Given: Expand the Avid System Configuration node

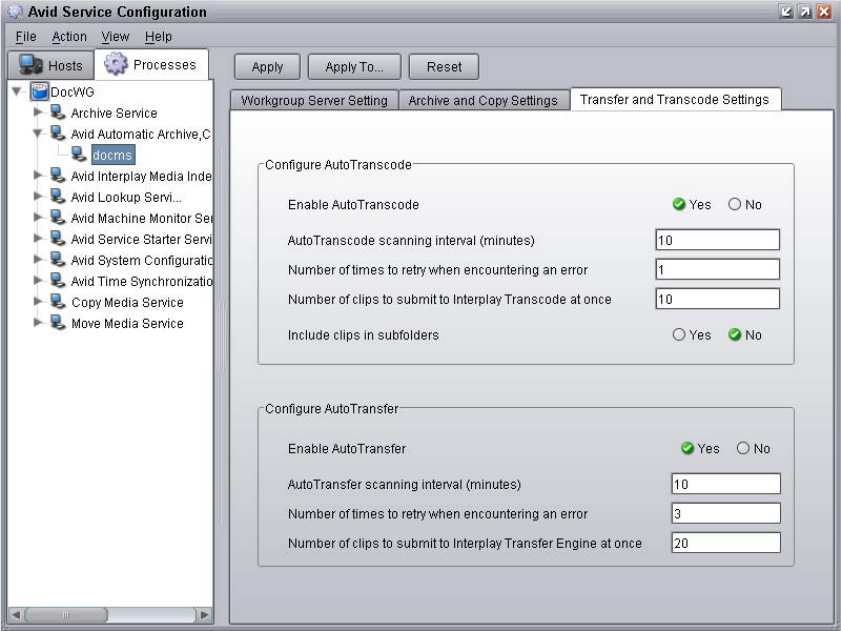Looking at the screenshot, I should (38, 259).
